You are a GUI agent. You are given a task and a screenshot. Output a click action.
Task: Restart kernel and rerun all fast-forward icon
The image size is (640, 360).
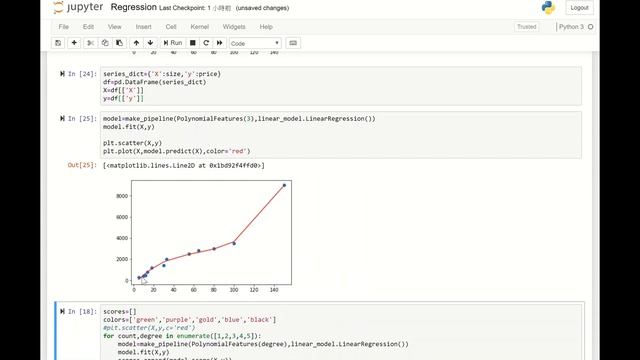click(x=220, y=43)
